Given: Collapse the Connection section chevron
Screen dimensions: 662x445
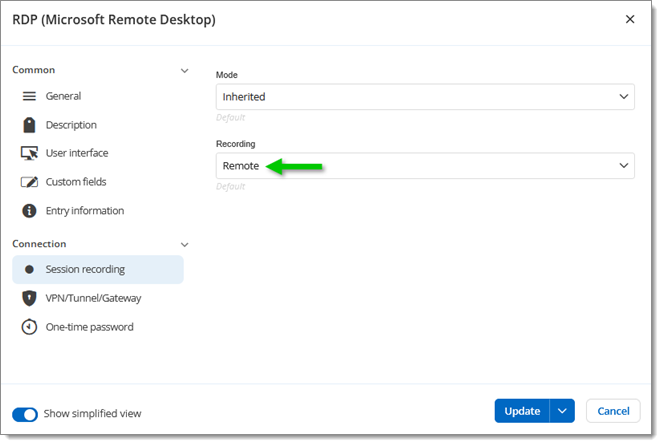Looking at the screenshot, I should point(184,244).
